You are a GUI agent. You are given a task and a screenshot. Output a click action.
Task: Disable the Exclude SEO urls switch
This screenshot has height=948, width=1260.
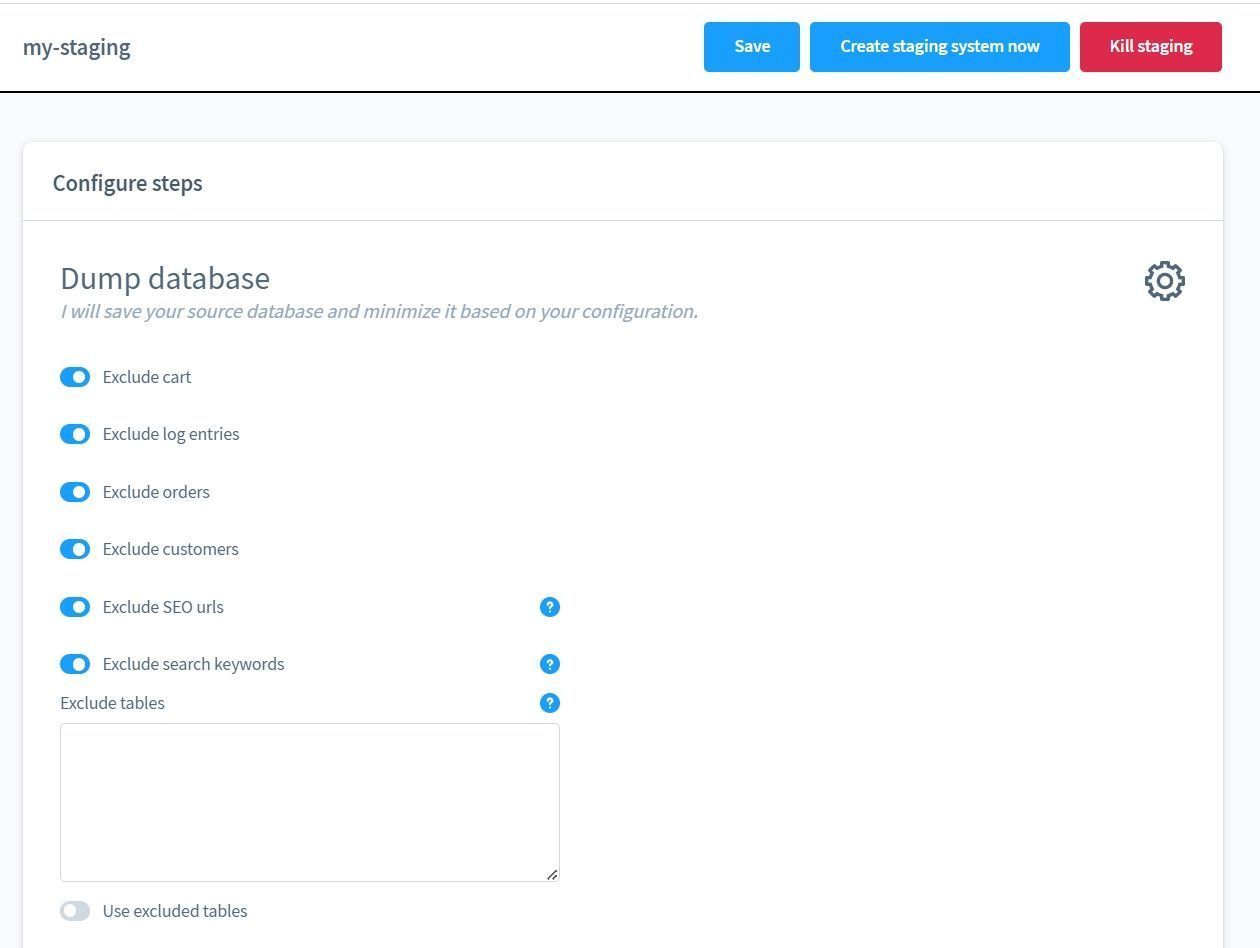[x=75, y=607]
